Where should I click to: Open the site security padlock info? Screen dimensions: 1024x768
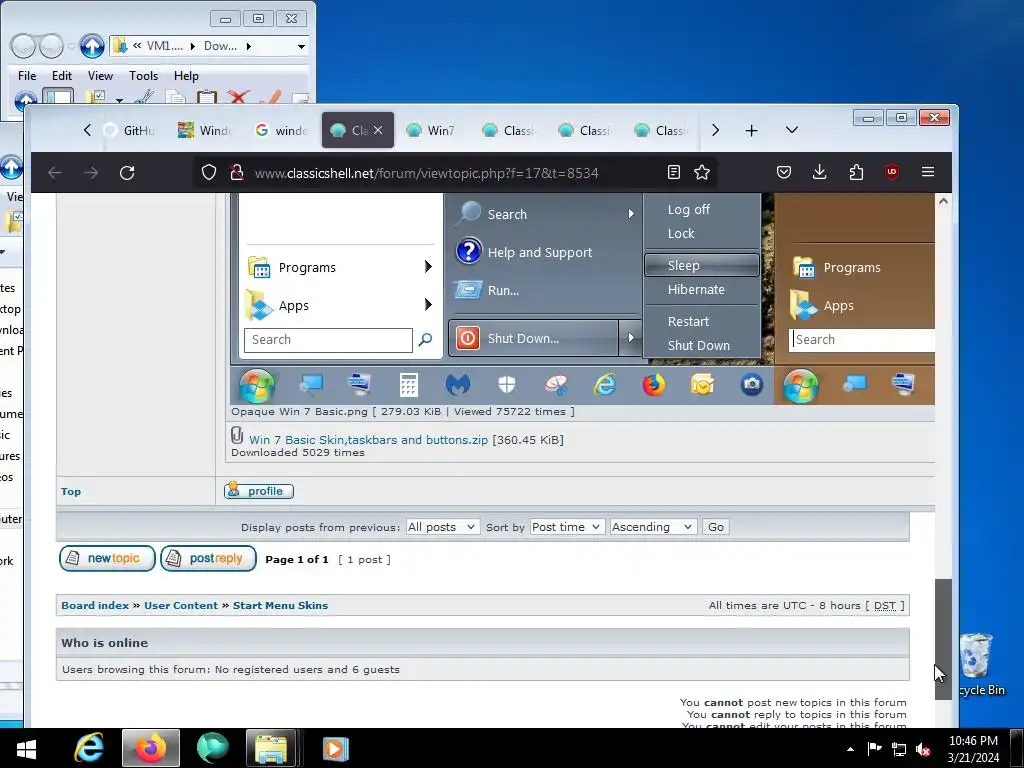pyautogui.click(x=236, y=172)
